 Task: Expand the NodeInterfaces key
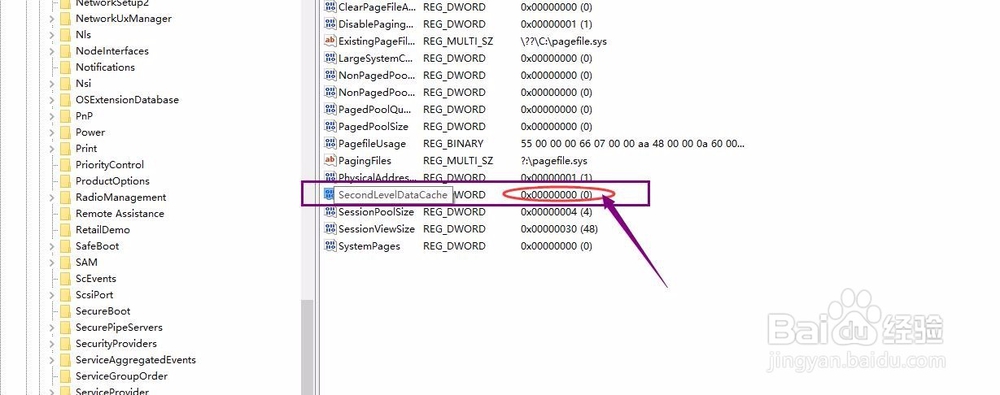coord(52,51)
